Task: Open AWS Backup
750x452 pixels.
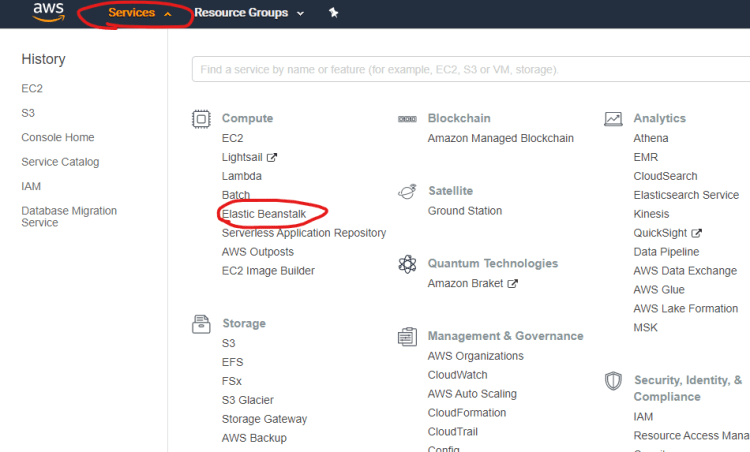Action: coord(254,438)
